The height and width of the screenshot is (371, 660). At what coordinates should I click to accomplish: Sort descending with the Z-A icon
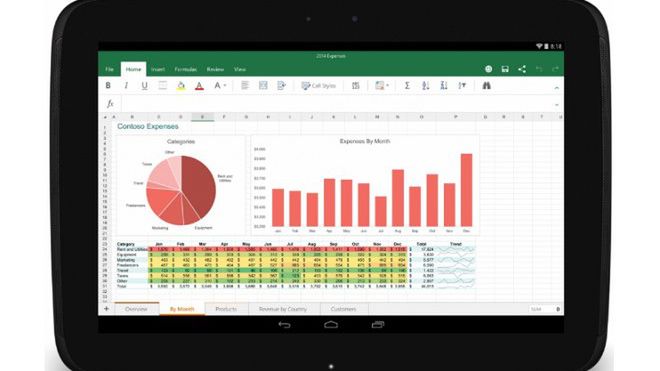click(444, 85)
